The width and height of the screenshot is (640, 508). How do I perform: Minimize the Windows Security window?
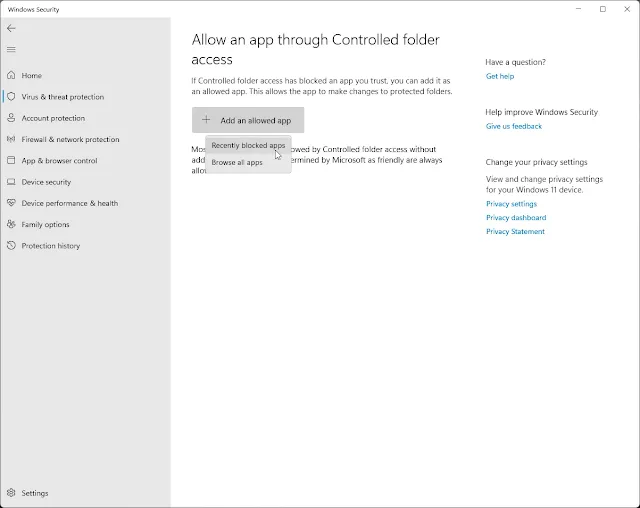[578, 9]
